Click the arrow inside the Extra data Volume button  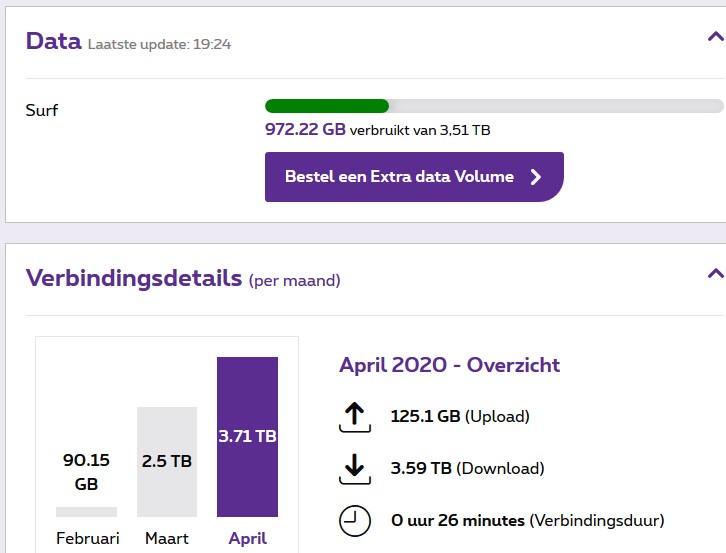[x=536, y=177]
